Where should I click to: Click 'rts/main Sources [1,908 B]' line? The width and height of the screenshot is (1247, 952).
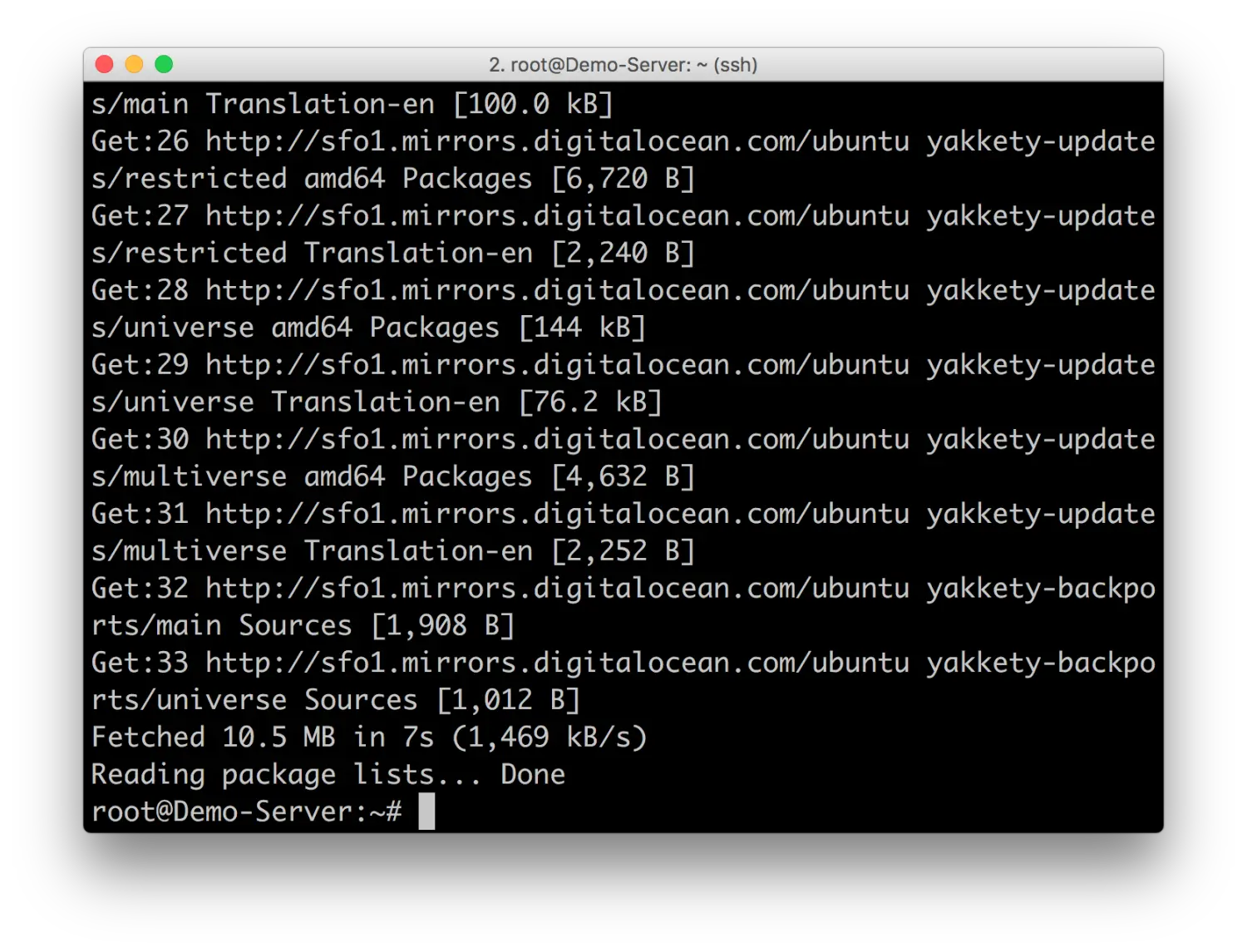tap(303, 625)
